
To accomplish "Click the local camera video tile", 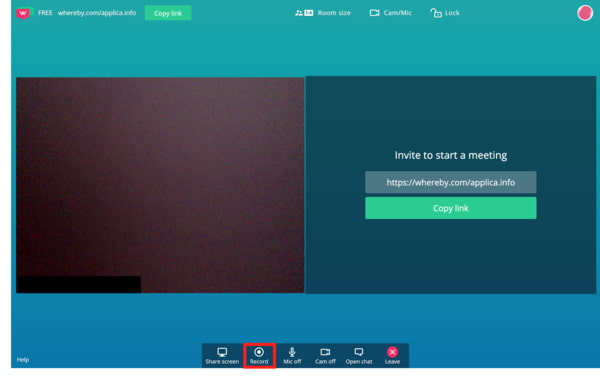I will [160, 185].
